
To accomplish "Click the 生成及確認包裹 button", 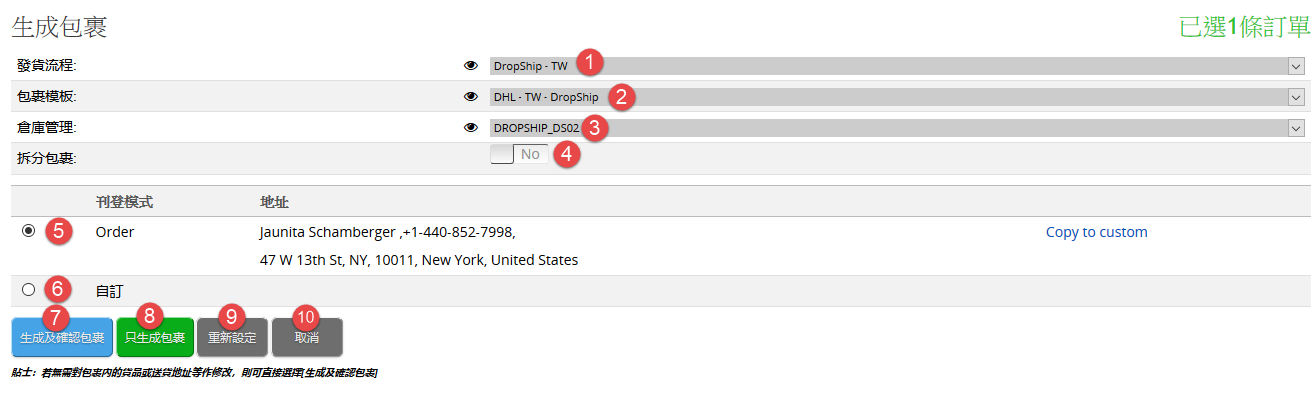I will (62, 338).
